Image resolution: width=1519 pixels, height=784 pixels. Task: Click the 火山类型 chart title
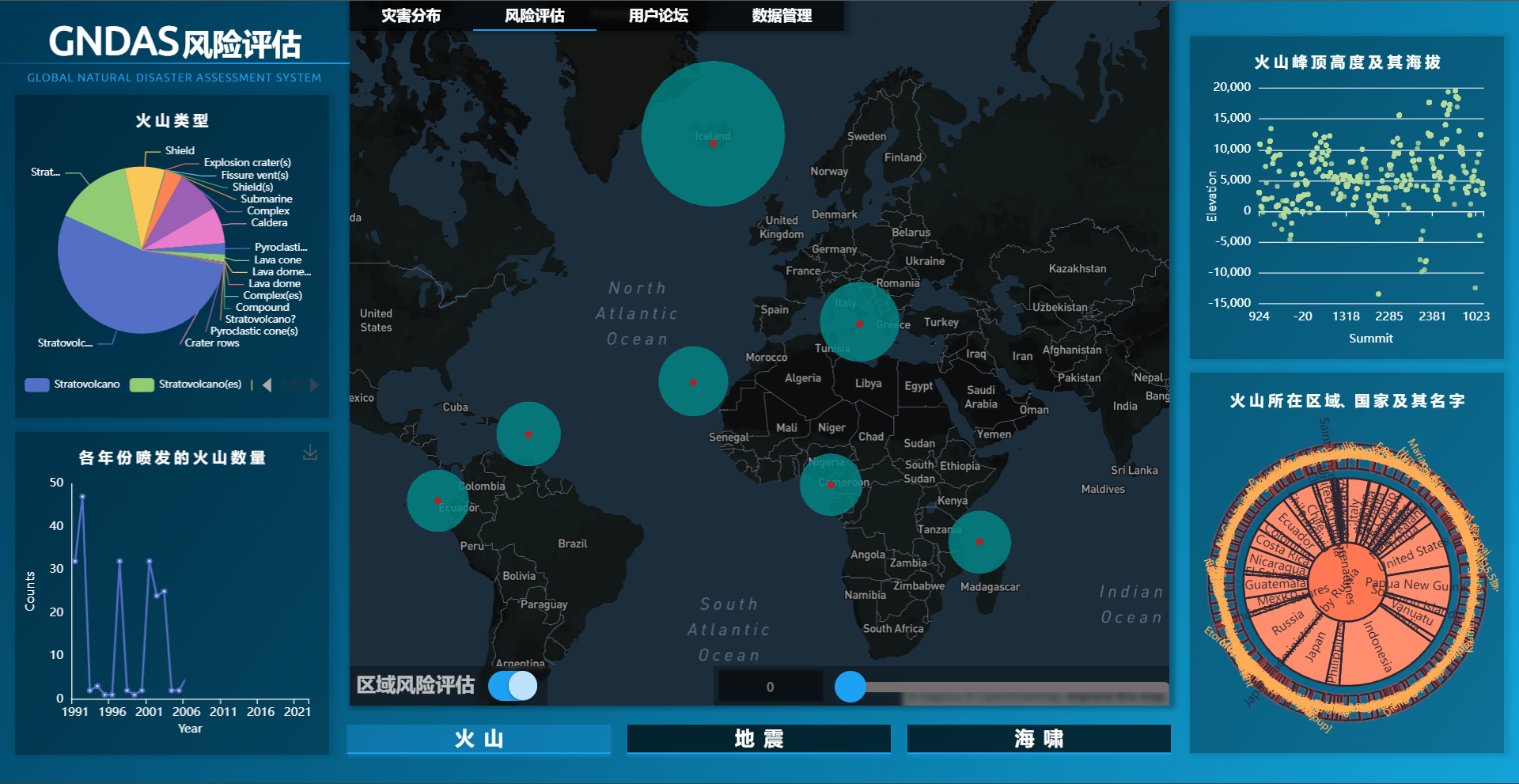[172, 121]
